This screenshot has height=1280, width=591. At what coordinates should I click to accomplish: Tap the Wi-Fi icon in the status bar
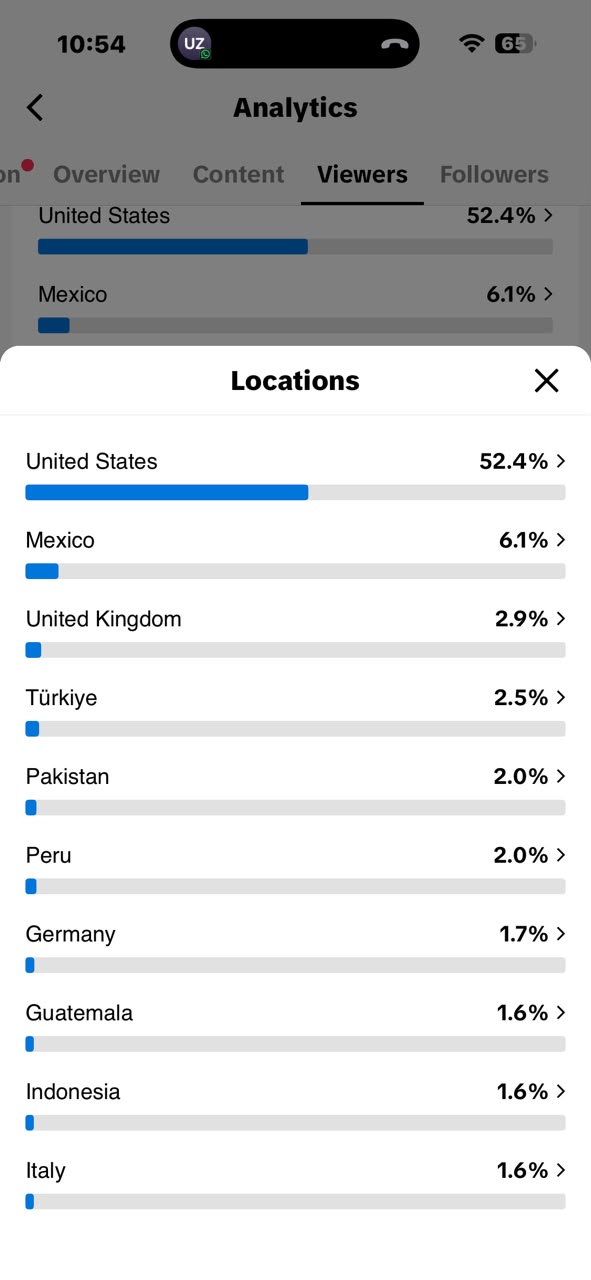pos(471,44)
